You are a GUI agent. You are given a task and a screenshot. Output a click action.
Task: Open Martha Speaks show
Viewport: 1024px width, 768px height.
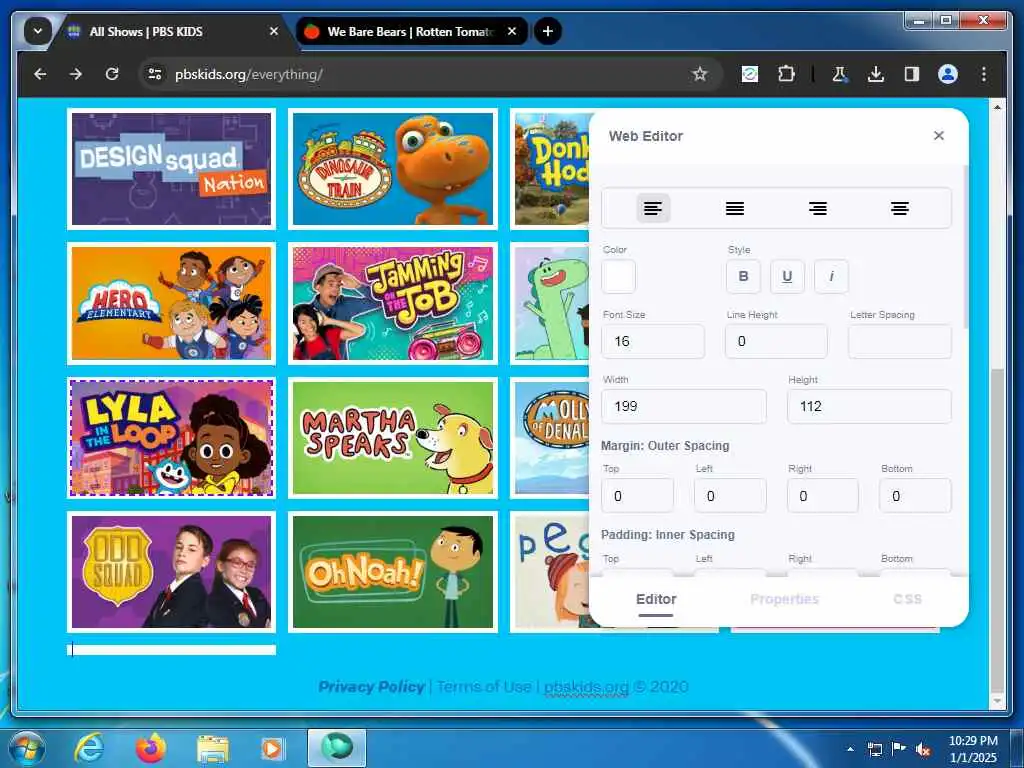coord(393,438)
